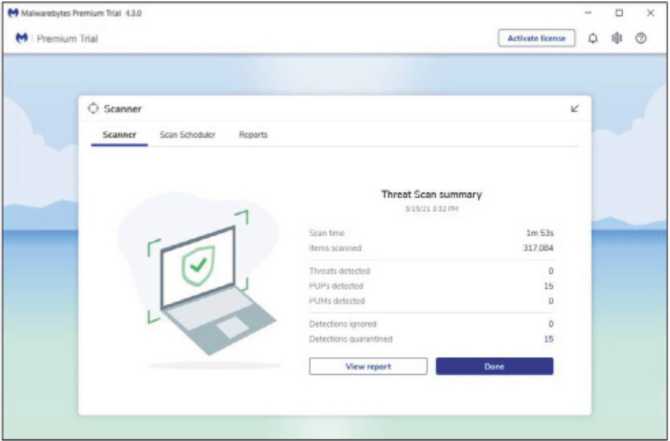Screen dimensions: 670x441
Task: Open the notifications bell
Action: [x=593, y=38]
